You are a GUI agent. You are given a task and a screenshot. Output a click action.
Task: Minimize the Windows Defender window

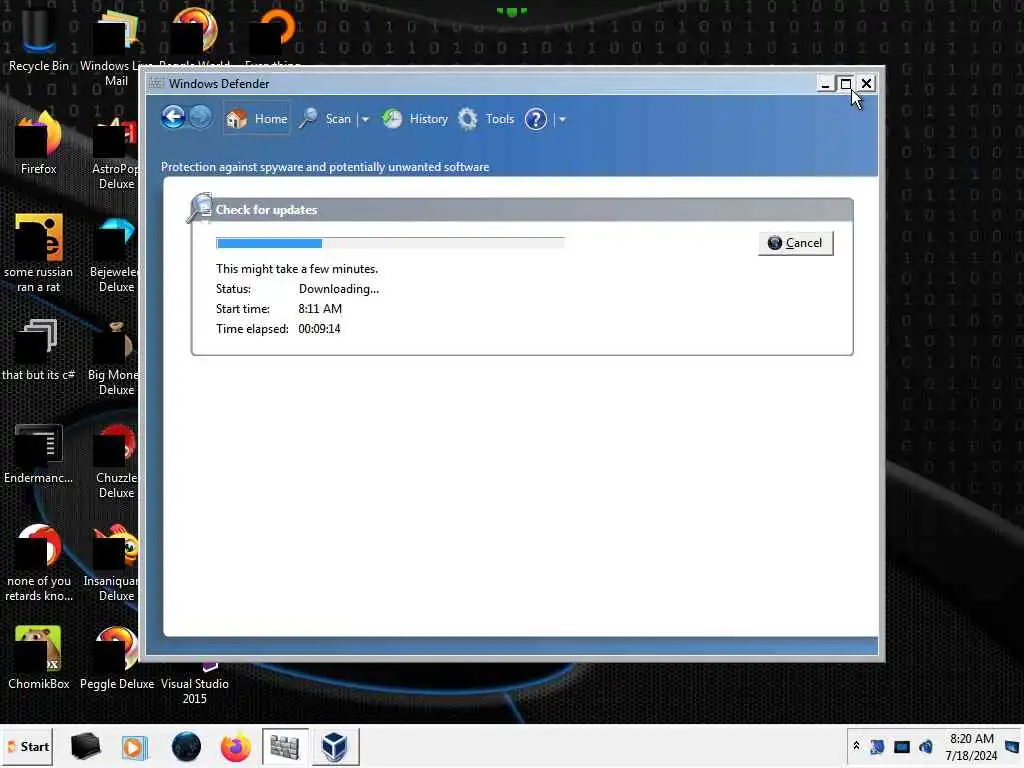point(825,84)
